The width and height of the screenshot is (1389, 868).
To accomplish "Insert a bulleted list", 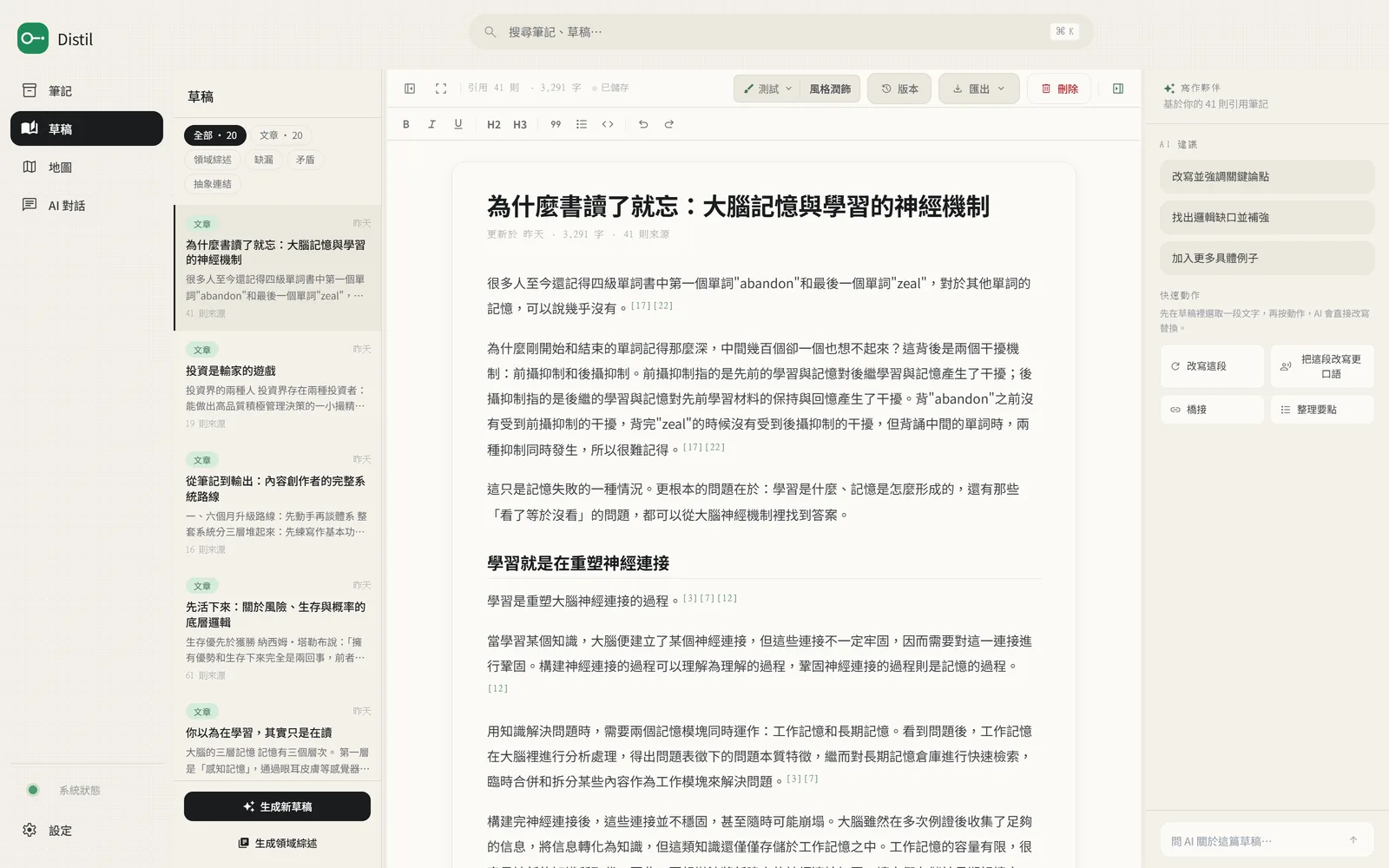I will (582, 124).
